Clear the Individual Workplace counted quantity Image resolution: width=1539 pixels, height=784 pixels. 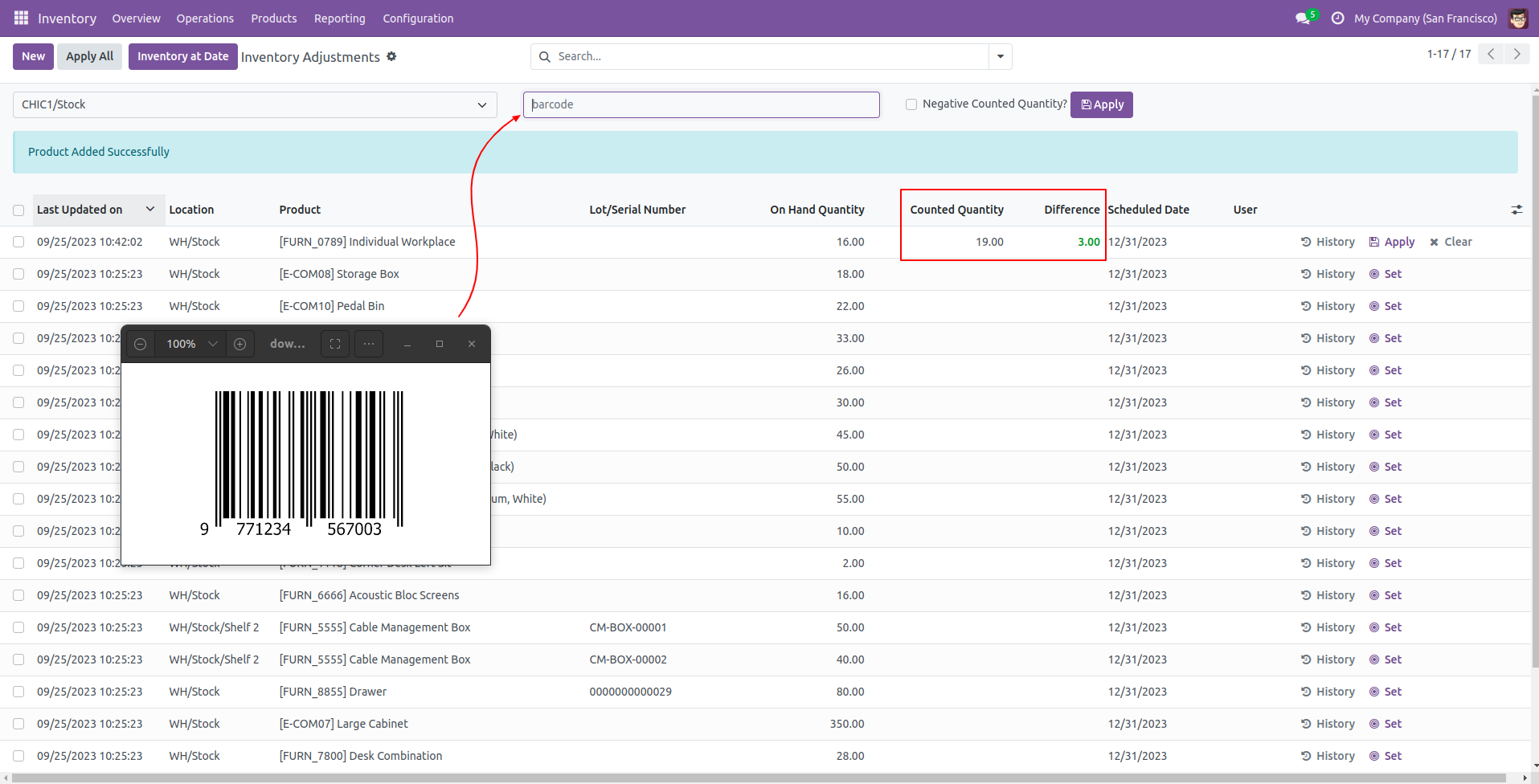tap(1451, 242)
